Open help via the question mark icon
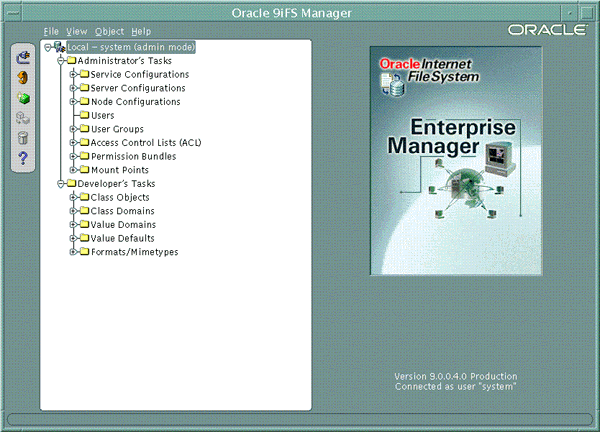600x432 pixels. point(23,158)
